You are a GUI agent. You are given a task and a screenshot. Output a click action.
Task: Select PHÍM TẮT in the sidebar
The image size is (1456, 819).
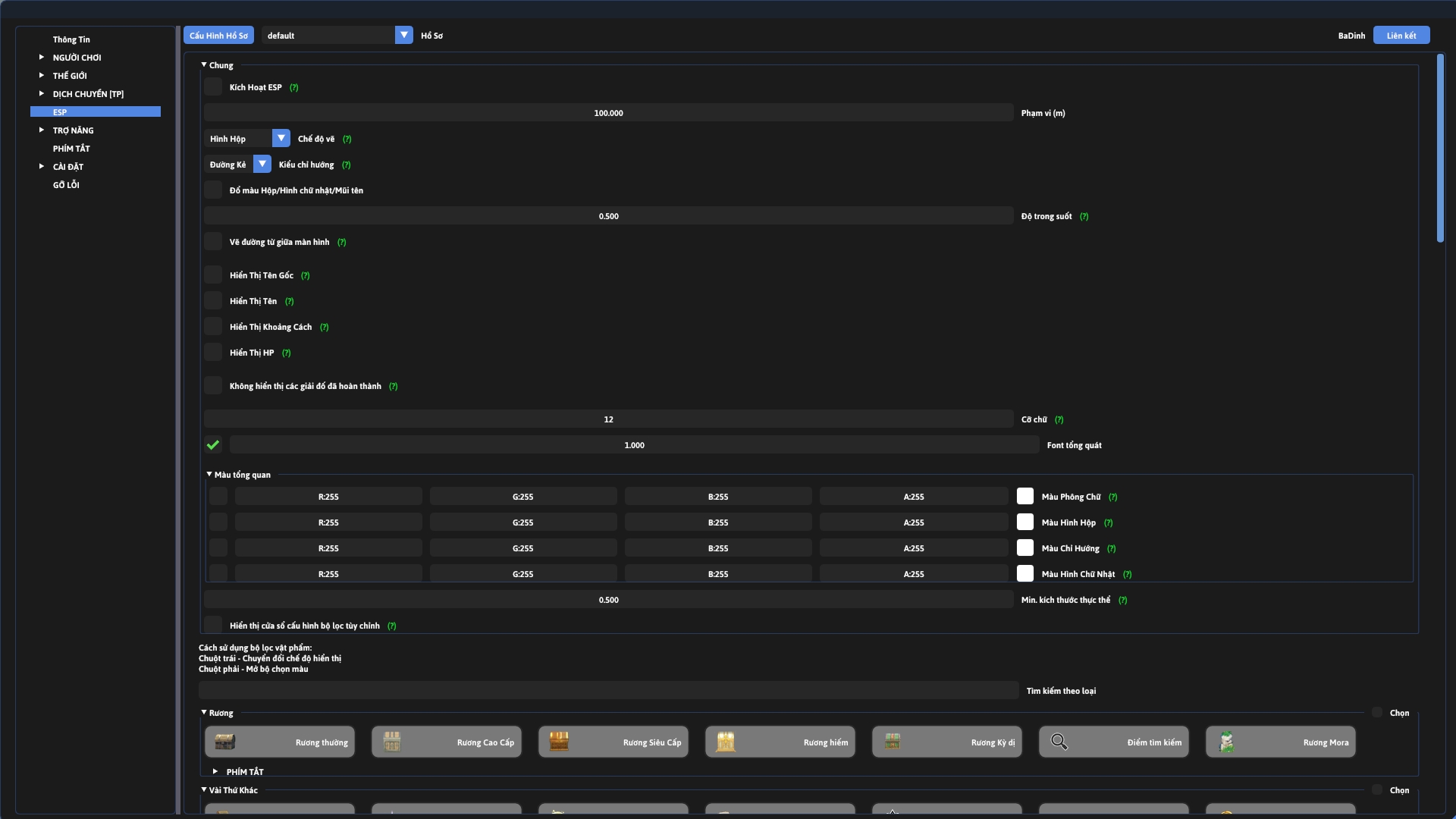[x=71, y=149]
